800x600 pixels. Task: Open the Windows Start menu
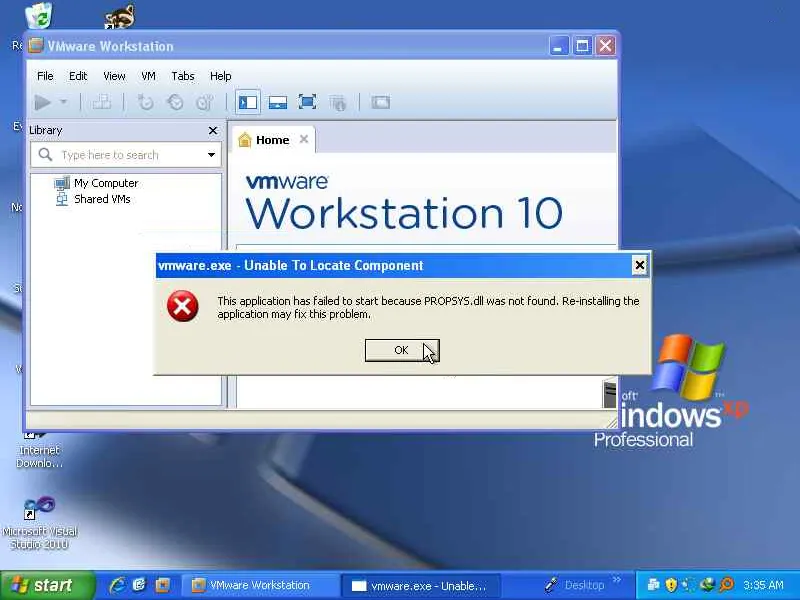(x=47, y=585)
